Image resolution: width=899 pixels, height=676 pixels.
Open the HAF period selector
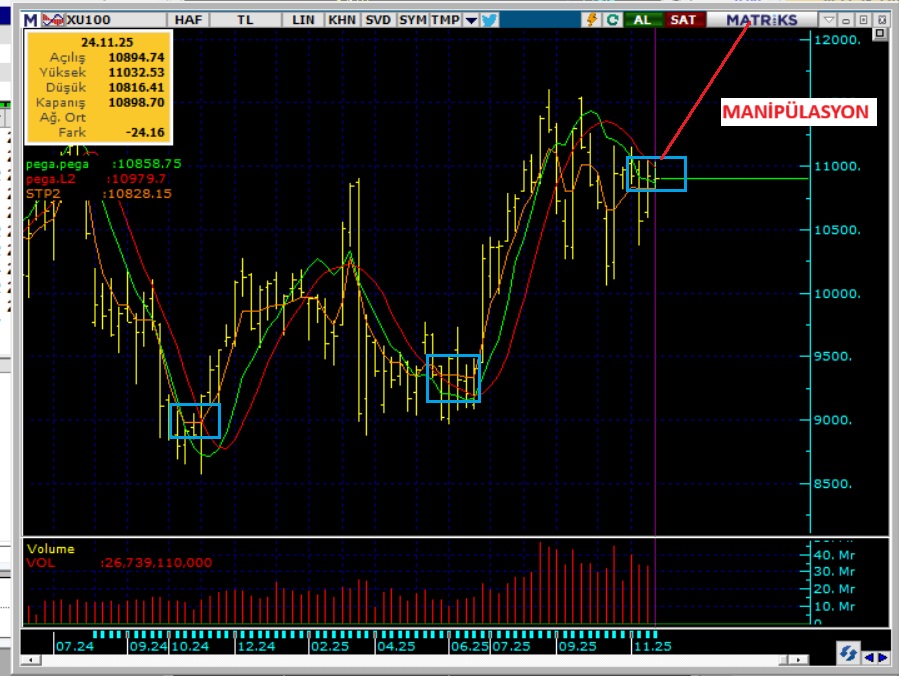[187, 20]
